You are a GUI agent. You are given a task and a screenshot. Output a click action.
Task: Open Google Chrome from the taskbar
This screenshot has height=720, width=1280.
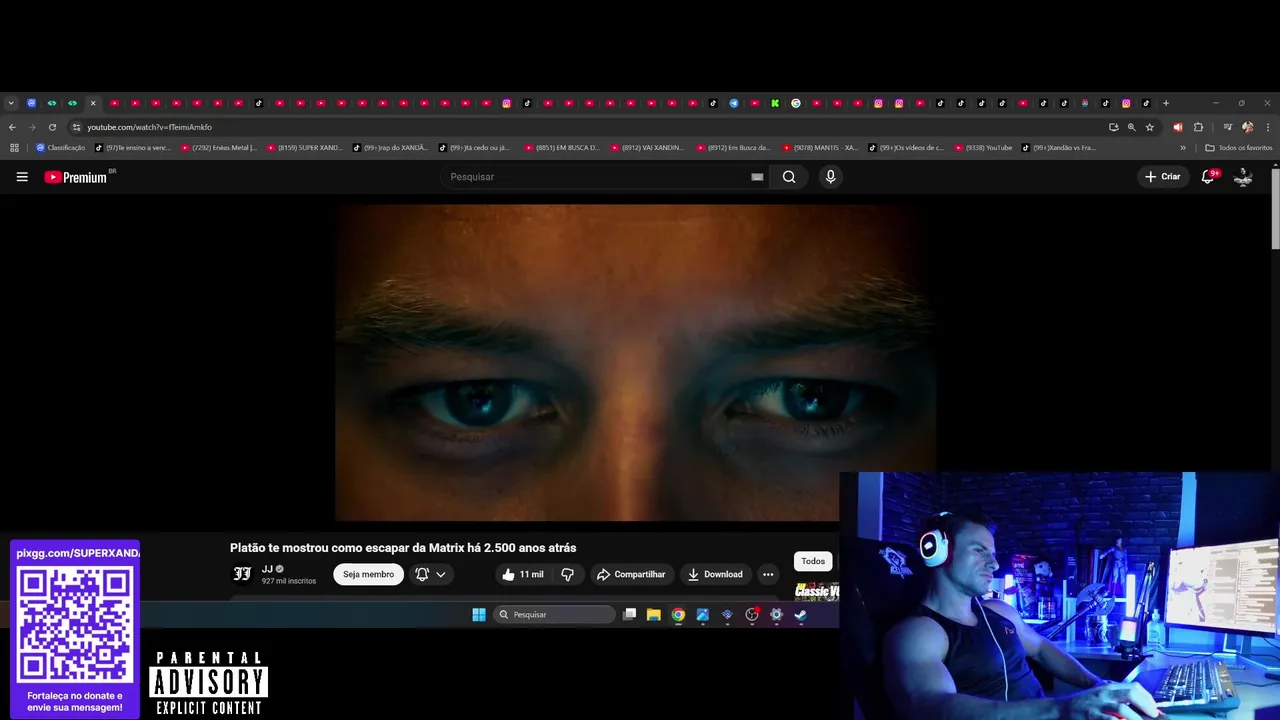[678, 615]
